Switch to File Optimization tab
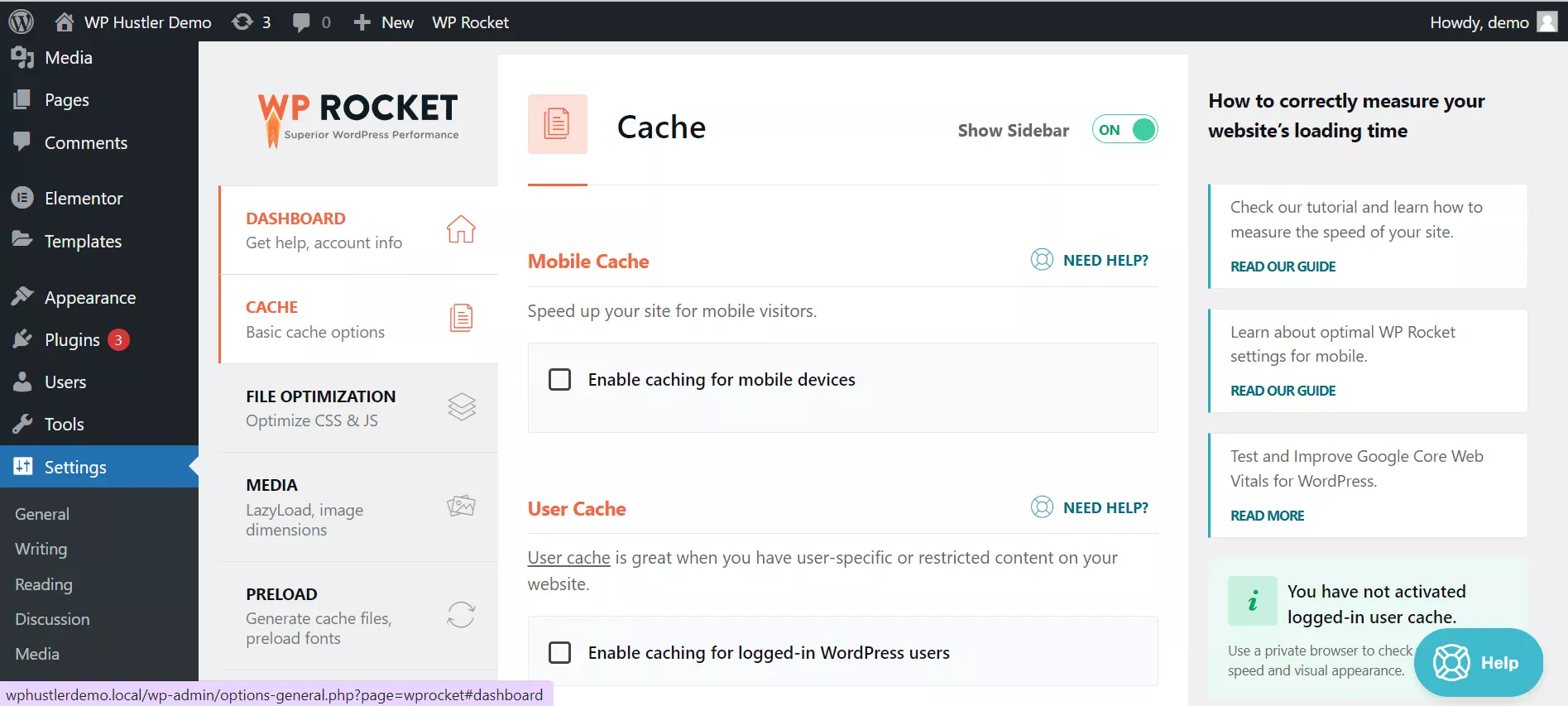The height and width of the screenshot is (706, 1568). 358,408
